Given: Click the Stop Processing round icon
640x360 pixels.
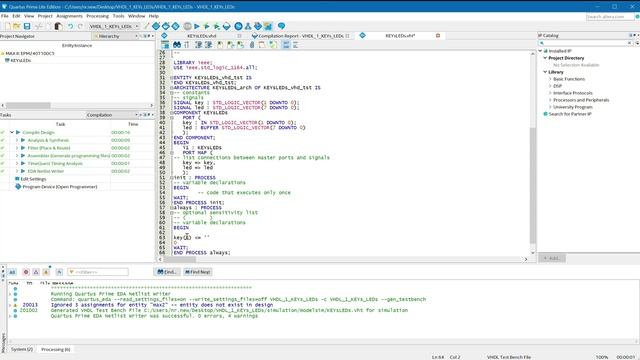Looking at the screenshot, I should (x=187, y=26).
